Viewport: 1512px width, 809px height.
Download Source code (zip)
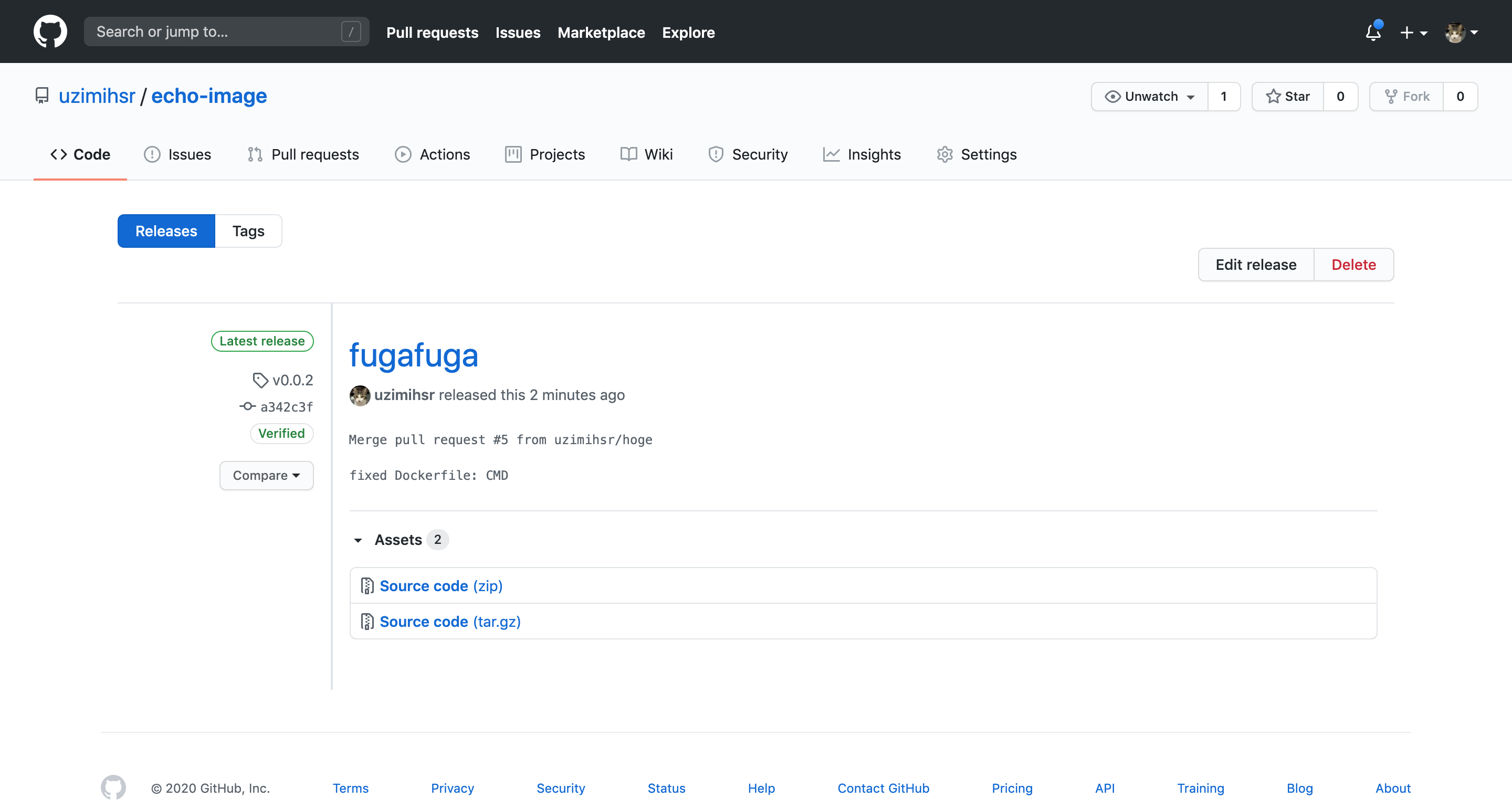(442, 586)
